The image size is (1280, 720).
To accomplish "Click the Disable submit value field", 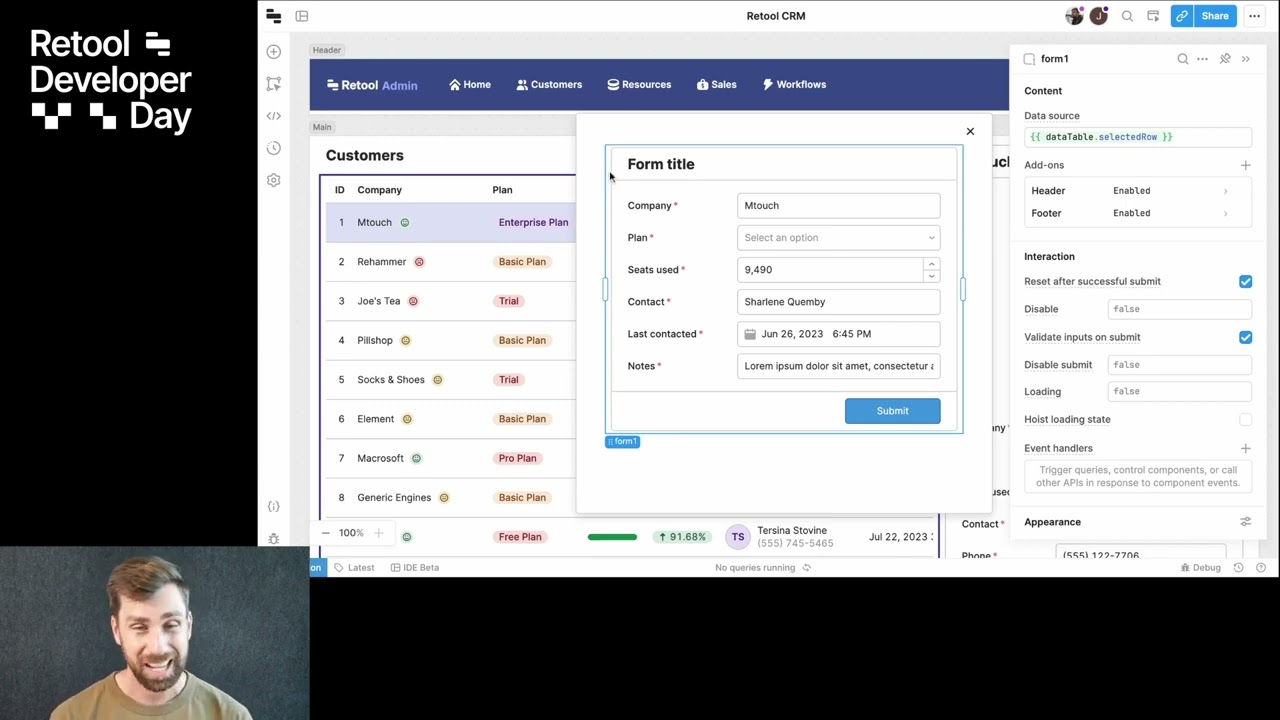I will click(1179, 365).
